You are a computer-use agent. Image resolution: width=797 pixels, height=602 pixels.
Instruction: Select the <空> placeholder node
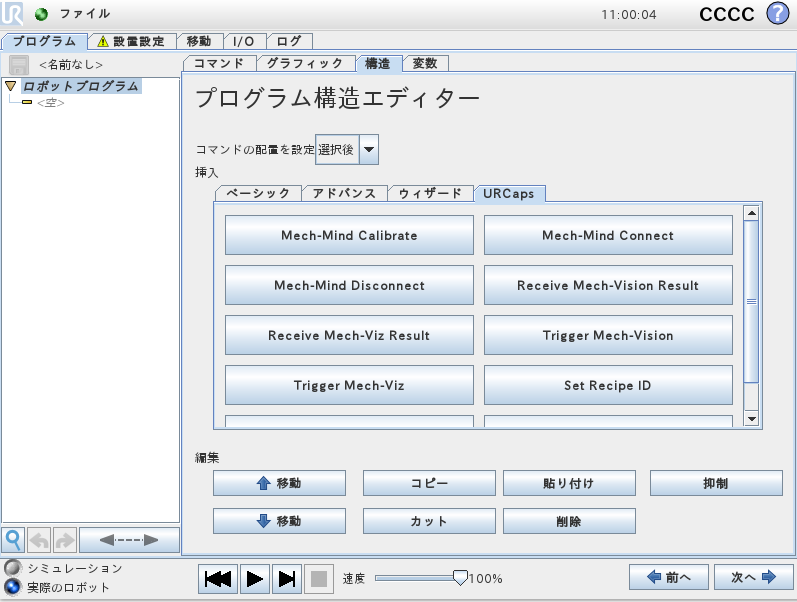click(x=51, y=103)
